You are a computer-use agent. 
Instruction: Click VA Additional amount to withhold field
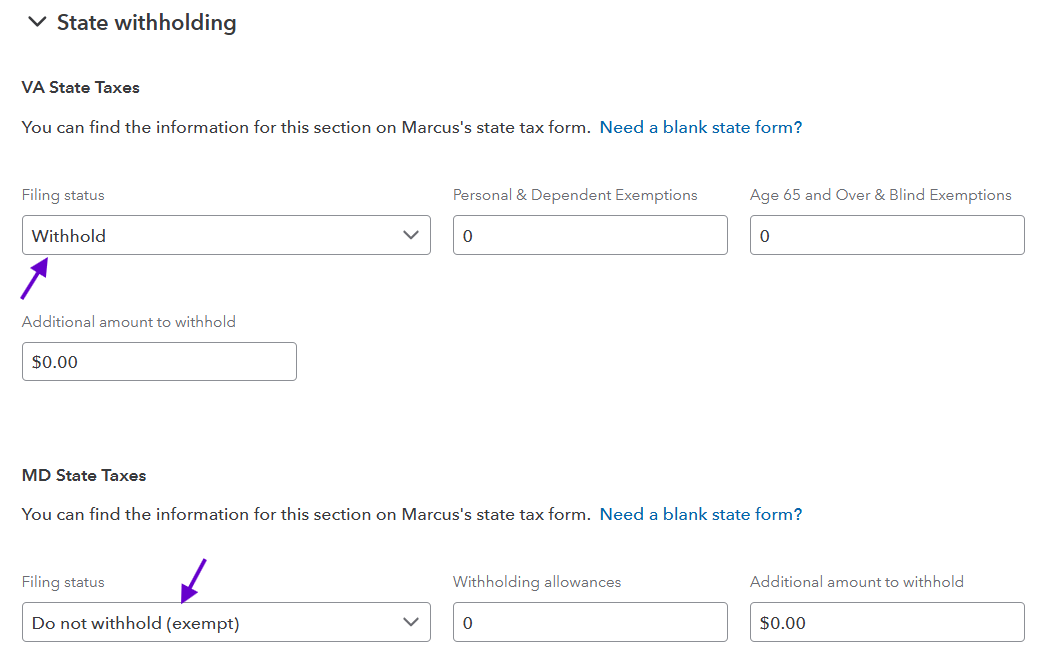tap(159, 362)
